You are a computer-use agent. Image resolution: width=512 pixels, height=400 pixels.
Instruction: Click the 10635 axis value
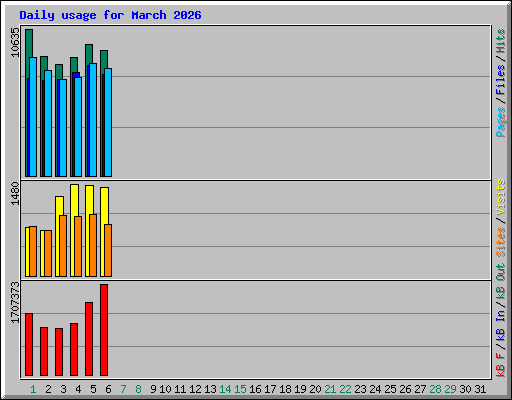(15, 42)
